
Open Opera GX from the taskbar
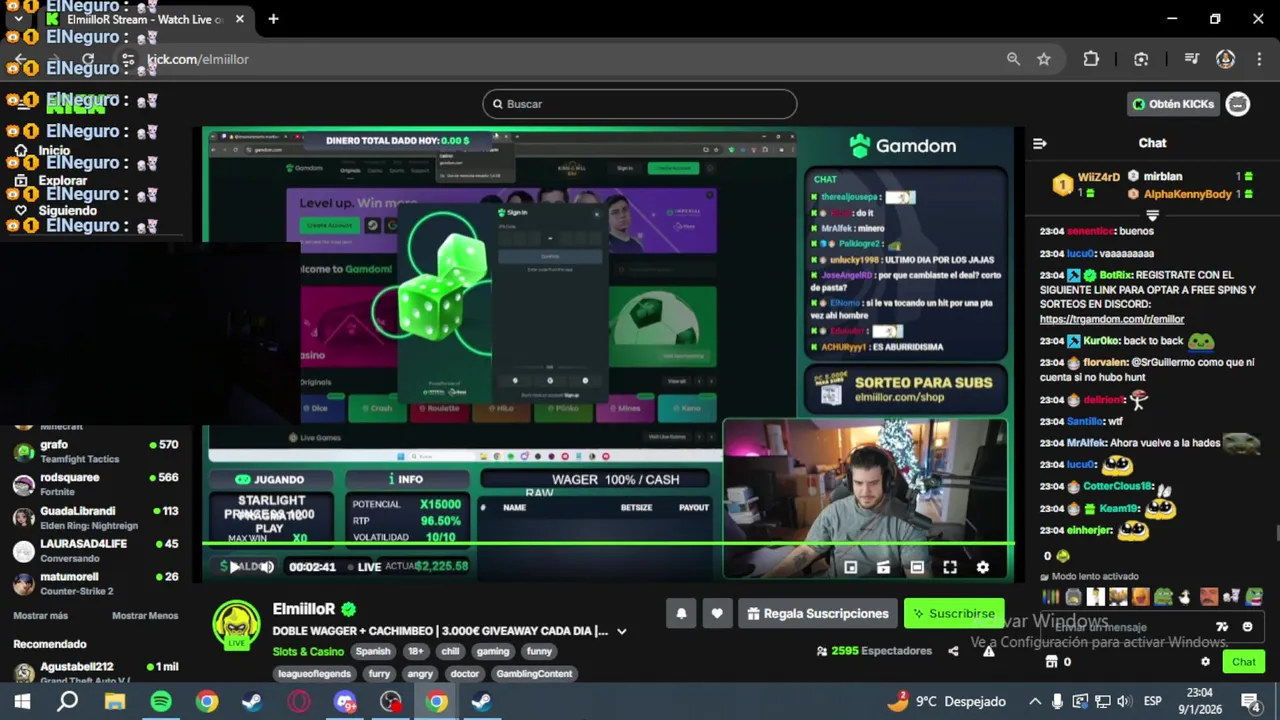click(x=299, y=702)
